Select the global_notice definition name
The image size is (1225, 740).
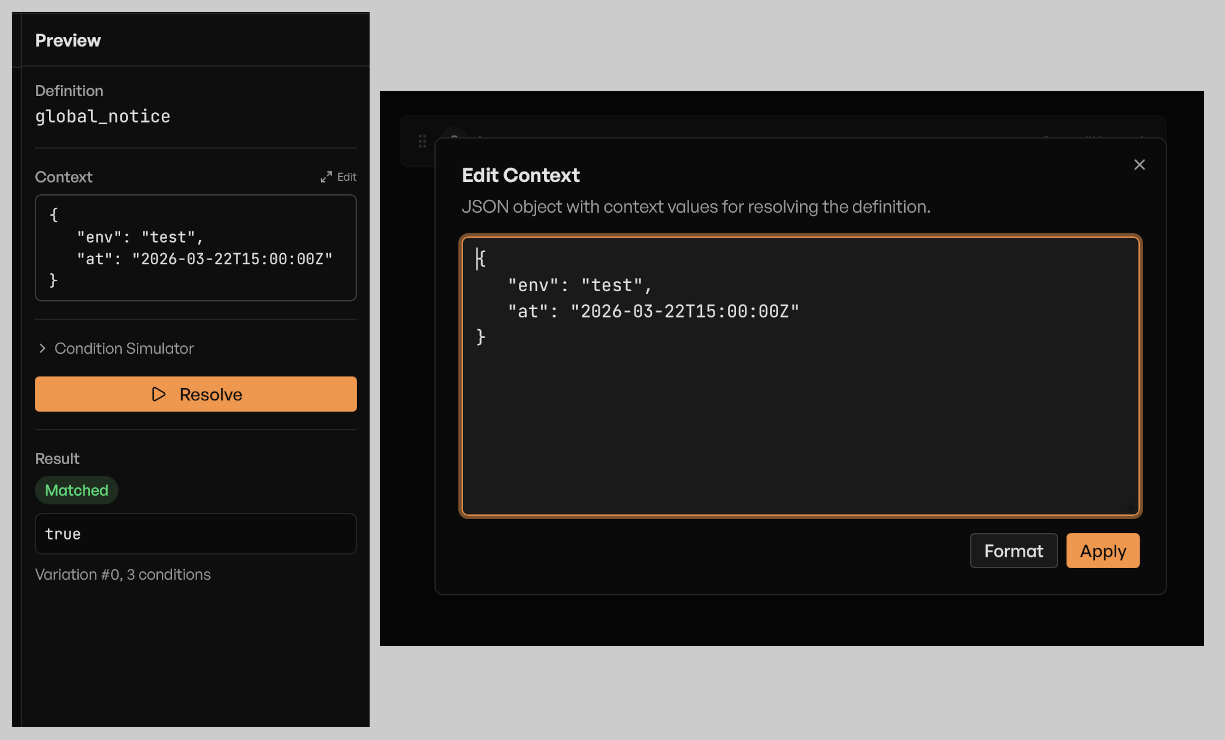pyautogui.click(x=103, y=116)
